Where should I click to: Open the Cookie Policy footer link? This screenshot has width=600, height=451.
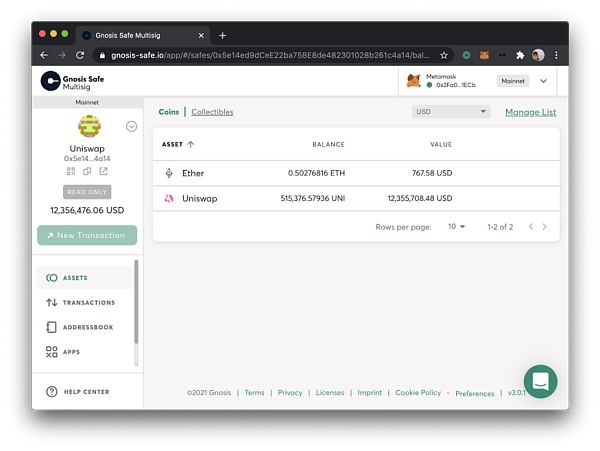(418, 393)
